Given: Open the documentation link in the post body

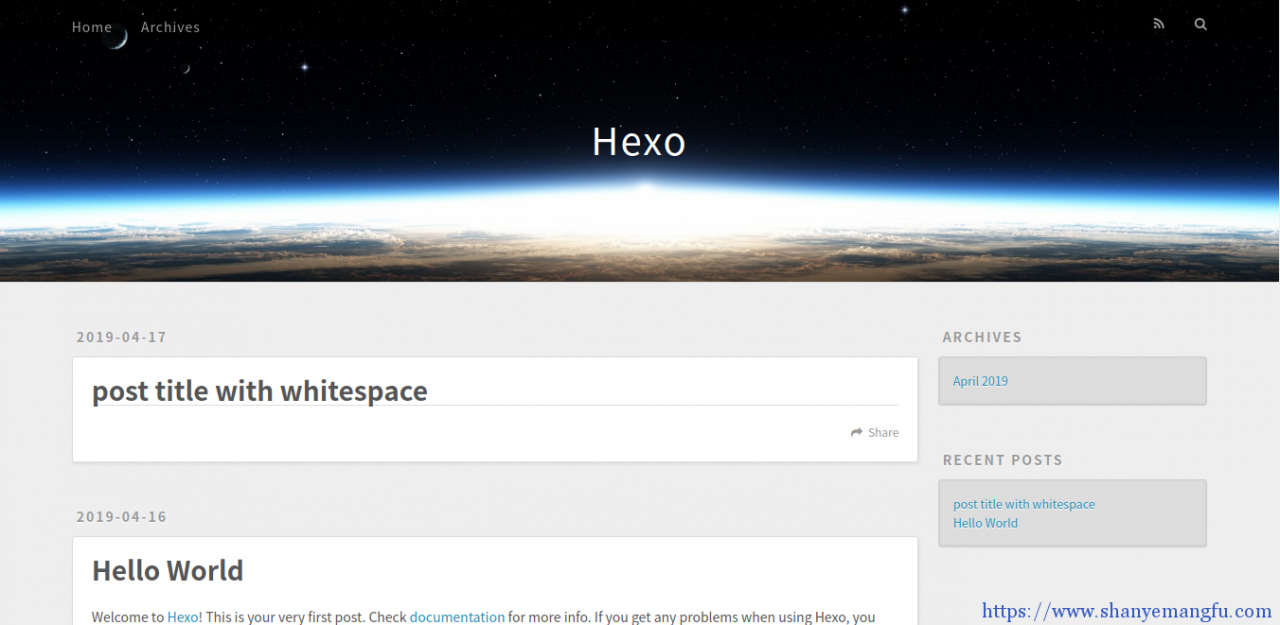Looking at the screenshot, I should point(457,617).
